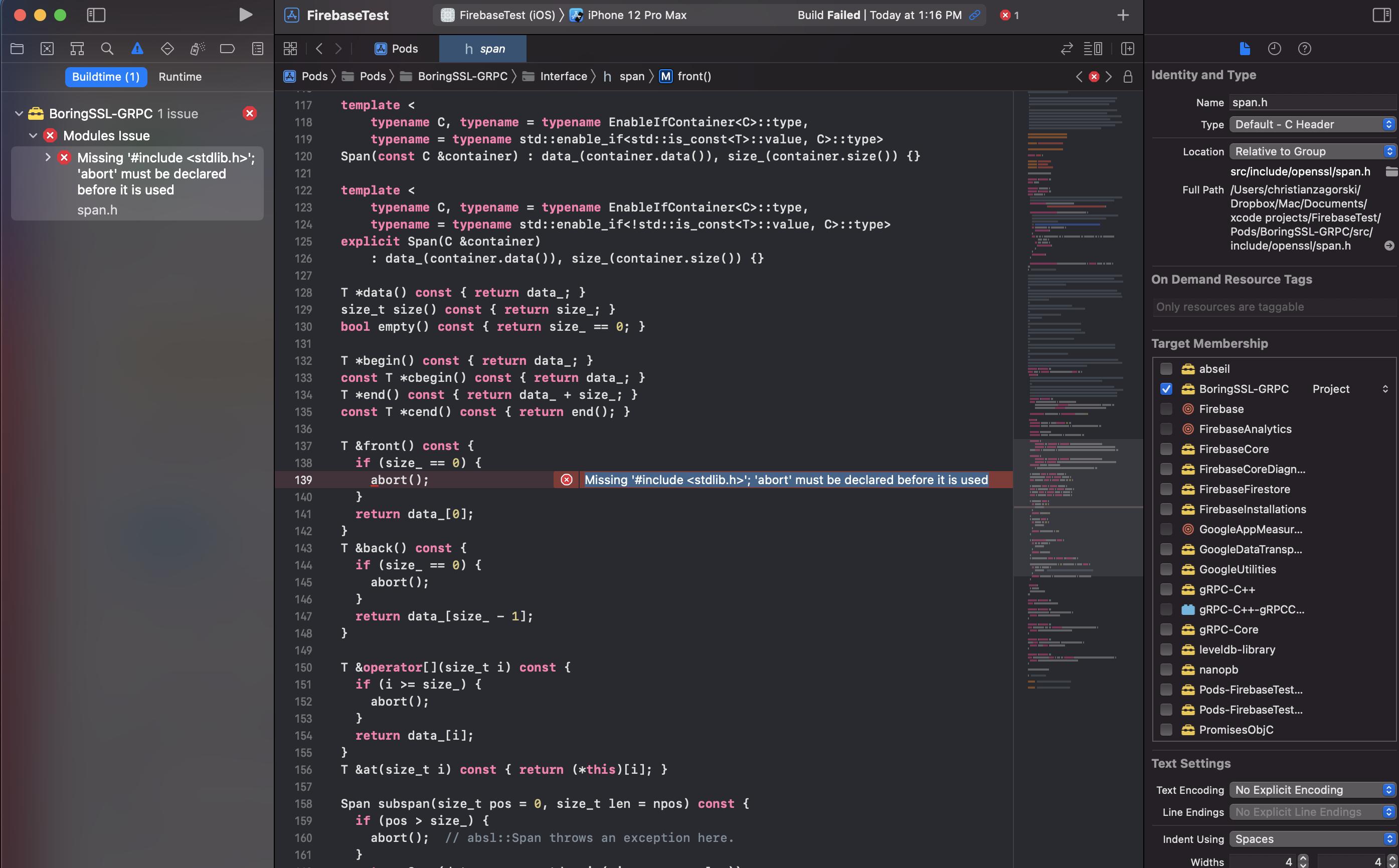This screenshot has width=1399, height=868.
Task: Go forward in editor history
Action: coord(338,49)
